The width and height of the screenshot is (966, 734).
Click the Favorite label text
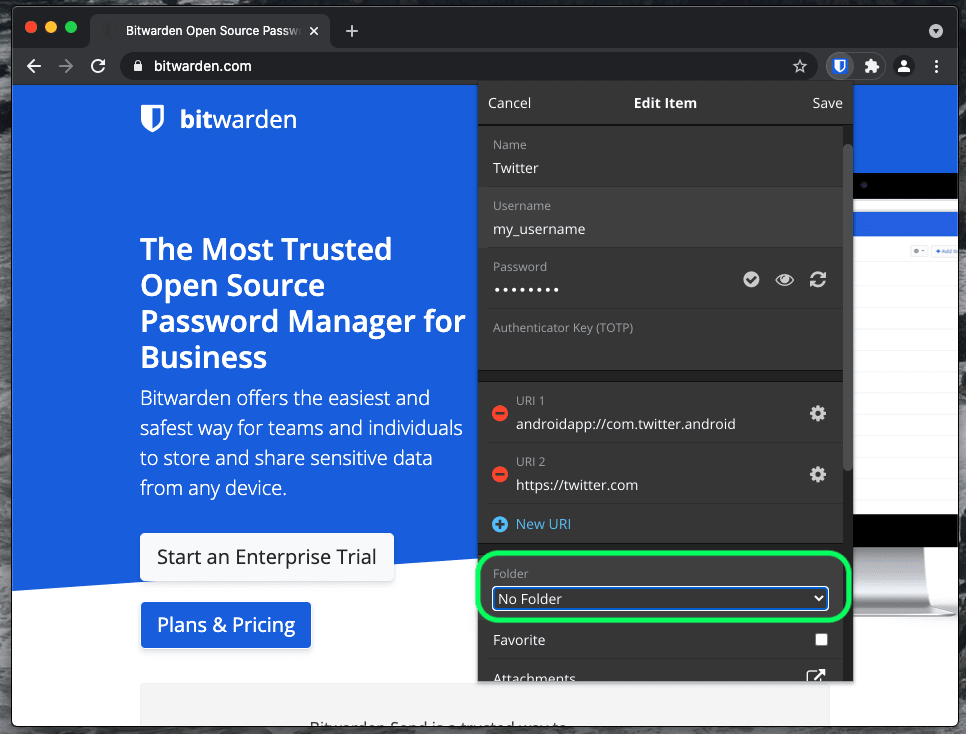519,640
